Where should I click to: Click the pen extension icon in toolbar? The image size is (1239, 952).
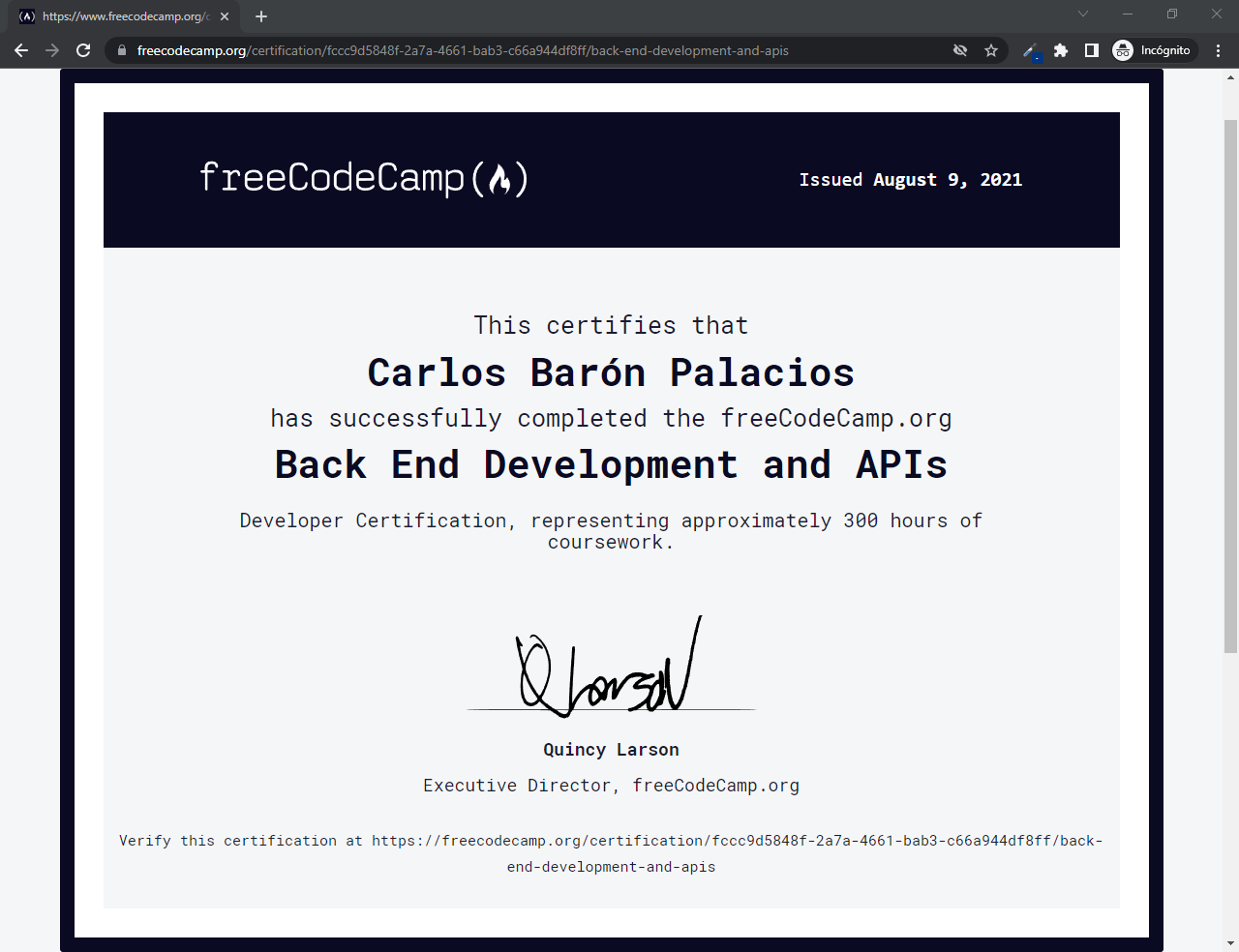(x=1032, y=50)
